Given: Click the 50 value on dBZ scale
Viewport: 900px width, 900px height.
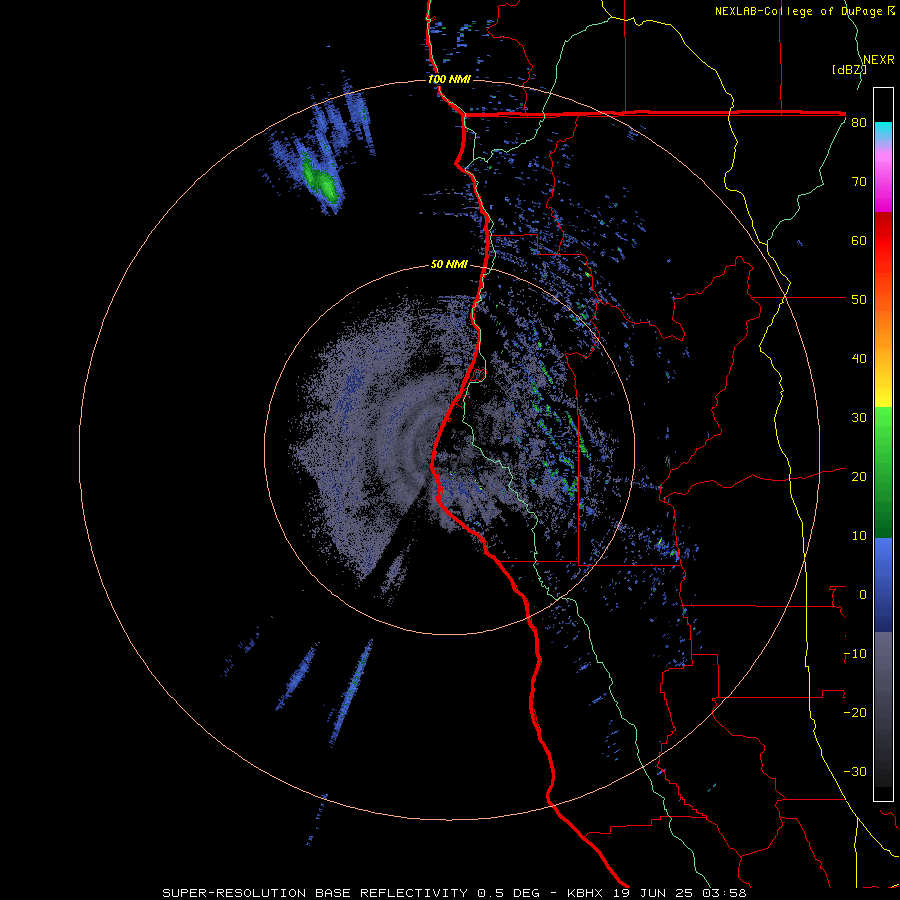Looking at the screenshot, I should 859,300.
